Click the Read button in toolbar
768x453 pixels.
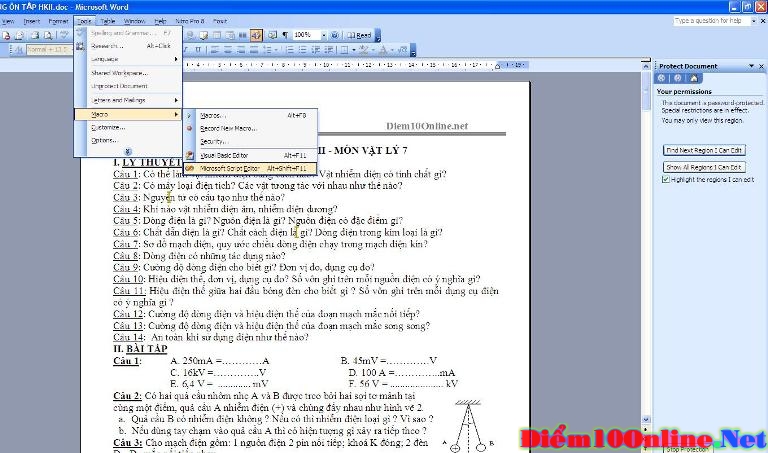pyautogui.click(x=359, y=35)
